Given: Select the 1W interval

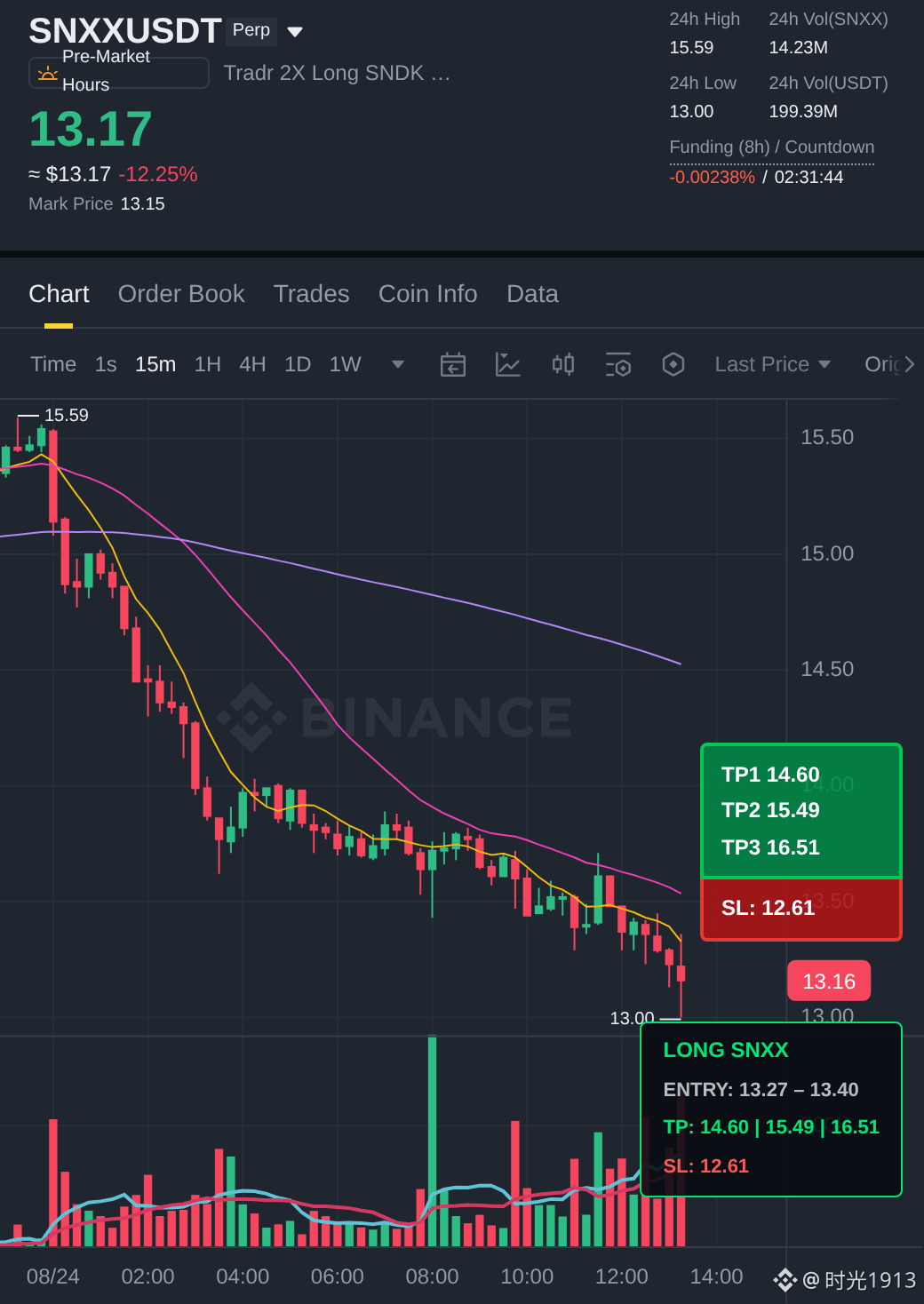Looking at the screenshot, I should 346,364.
